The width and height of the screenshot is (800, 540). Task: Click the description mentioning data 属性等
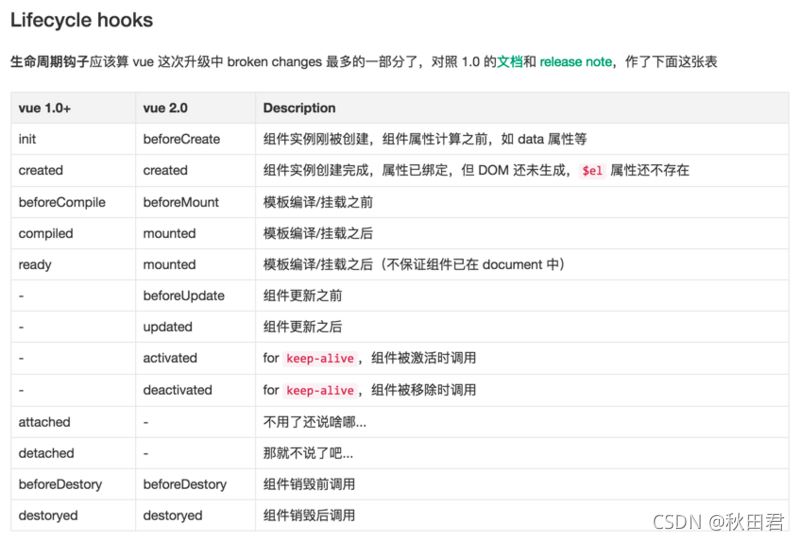coord(425,139)
